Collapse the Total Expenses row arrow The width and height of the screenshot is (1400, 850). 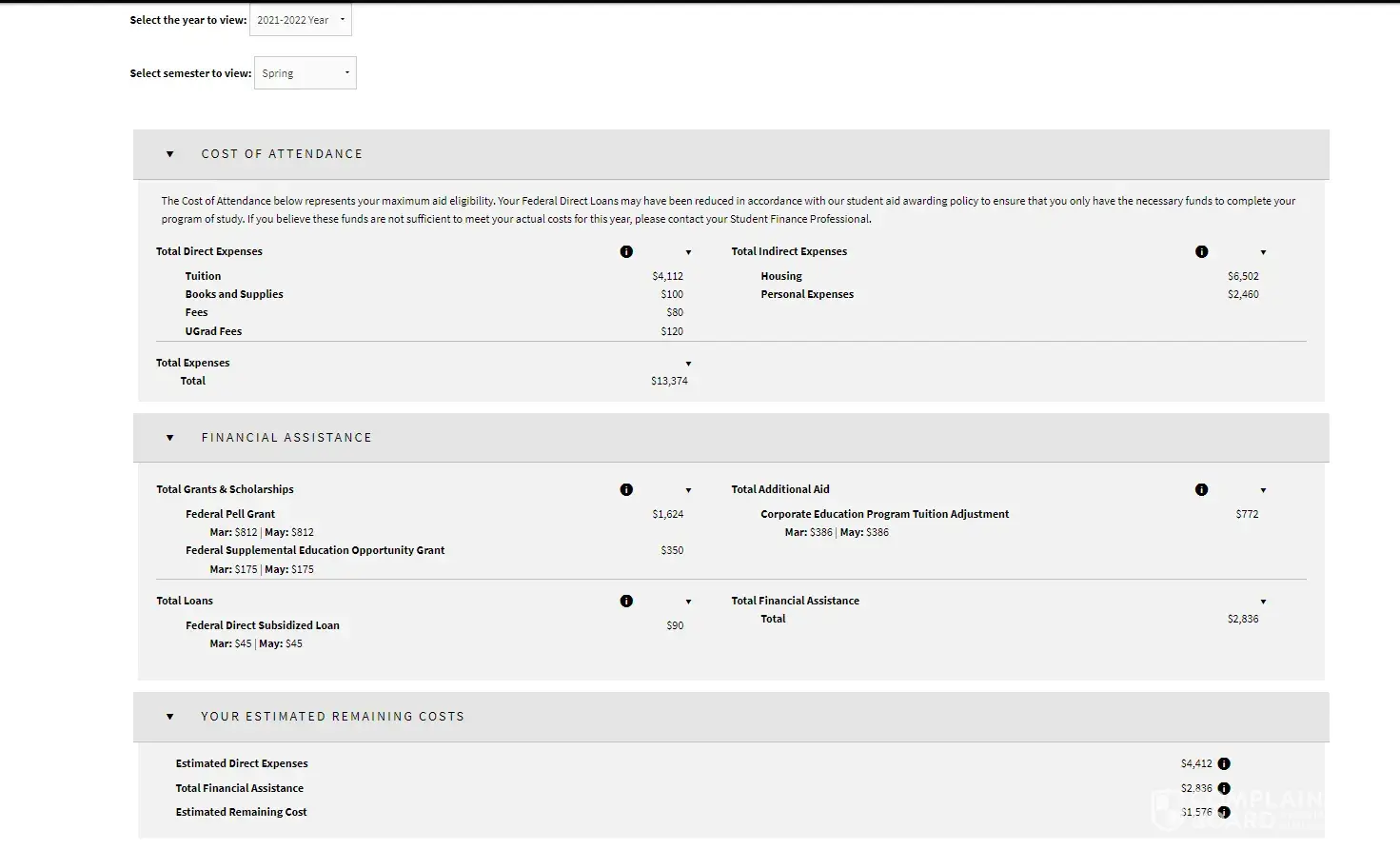(x=688, y=364)
